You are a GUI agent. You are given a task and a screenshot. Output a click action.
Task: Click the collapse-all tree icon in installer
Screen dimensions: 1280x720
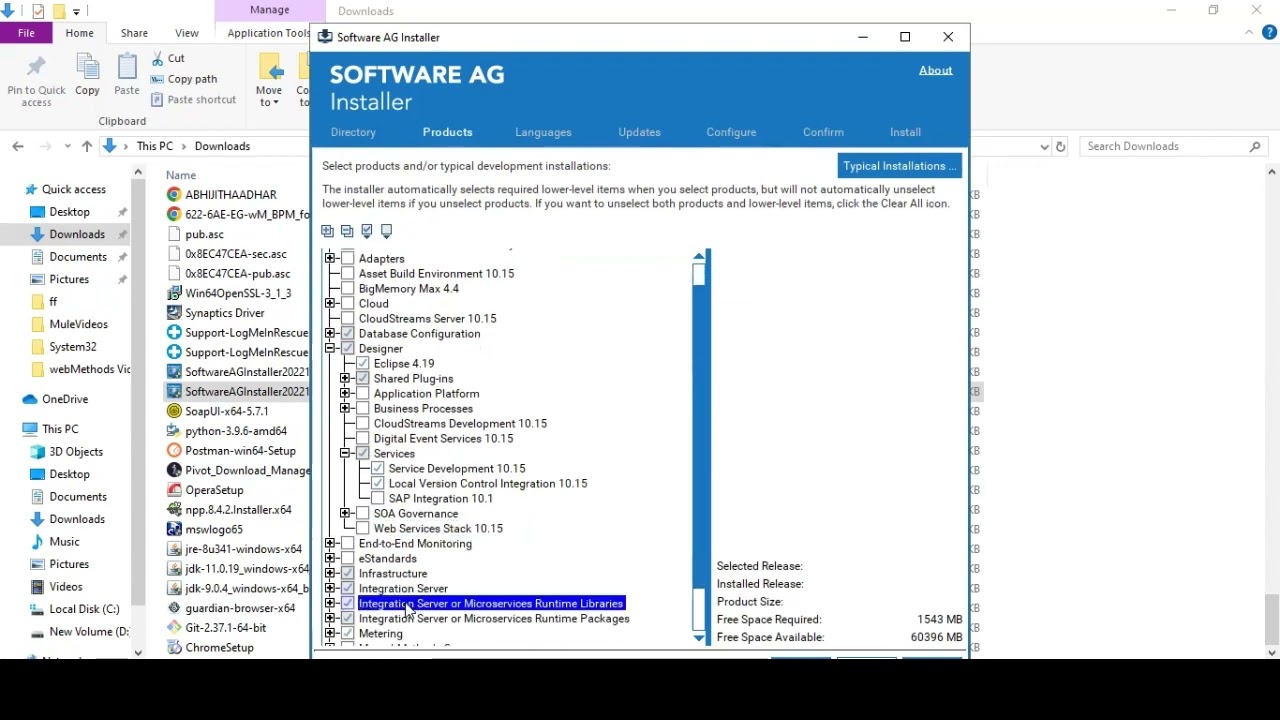347,231
